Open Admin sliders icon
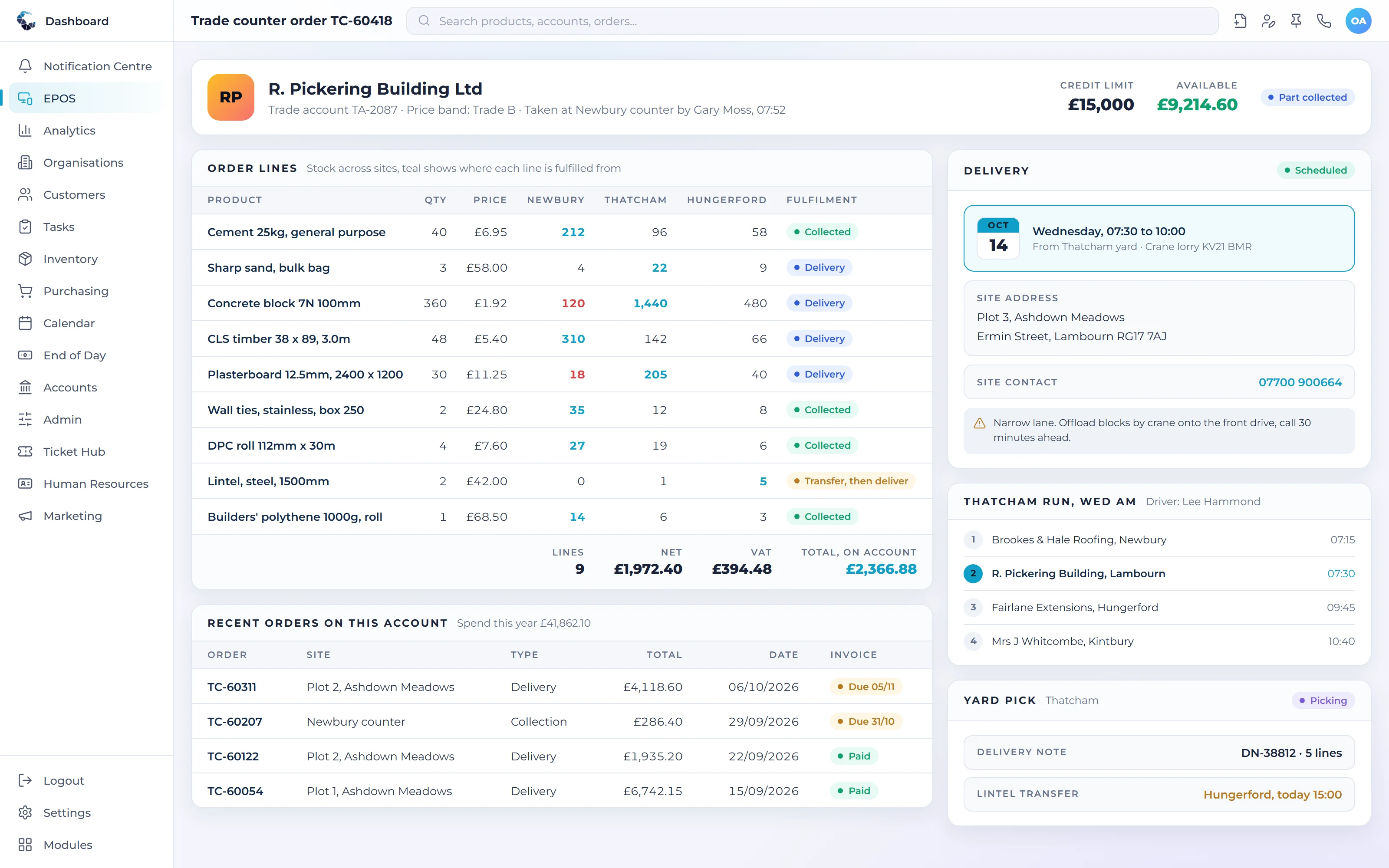The height and width of the screenshot is (868, 1389). [25, 420]
